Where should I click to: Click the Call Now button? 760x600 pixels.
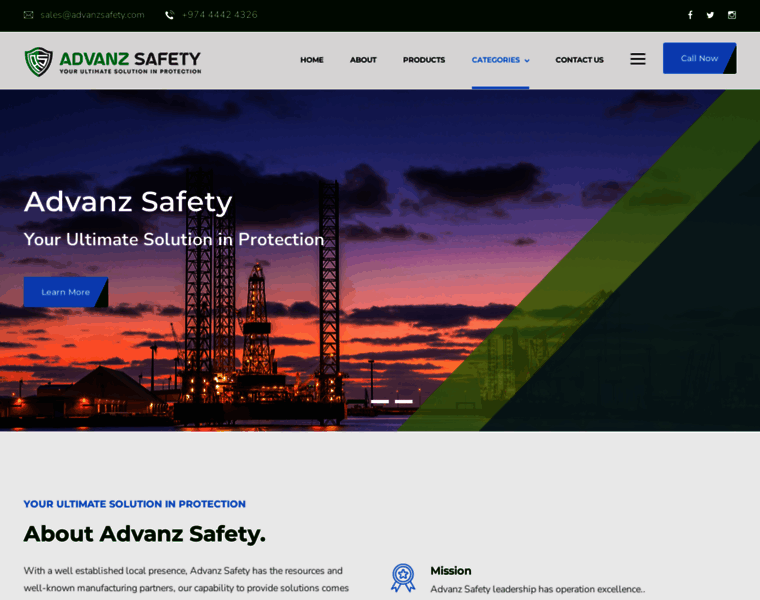coord(699,58)
